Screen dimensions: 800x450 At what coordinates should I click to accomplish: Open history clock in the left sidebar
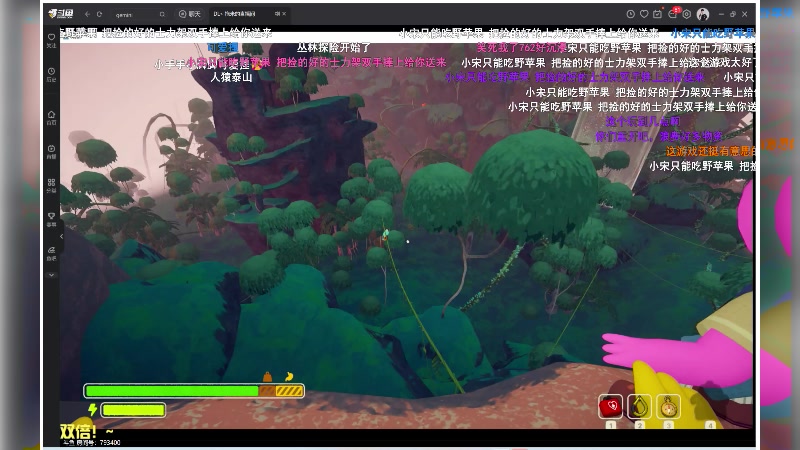pos(52,74)
